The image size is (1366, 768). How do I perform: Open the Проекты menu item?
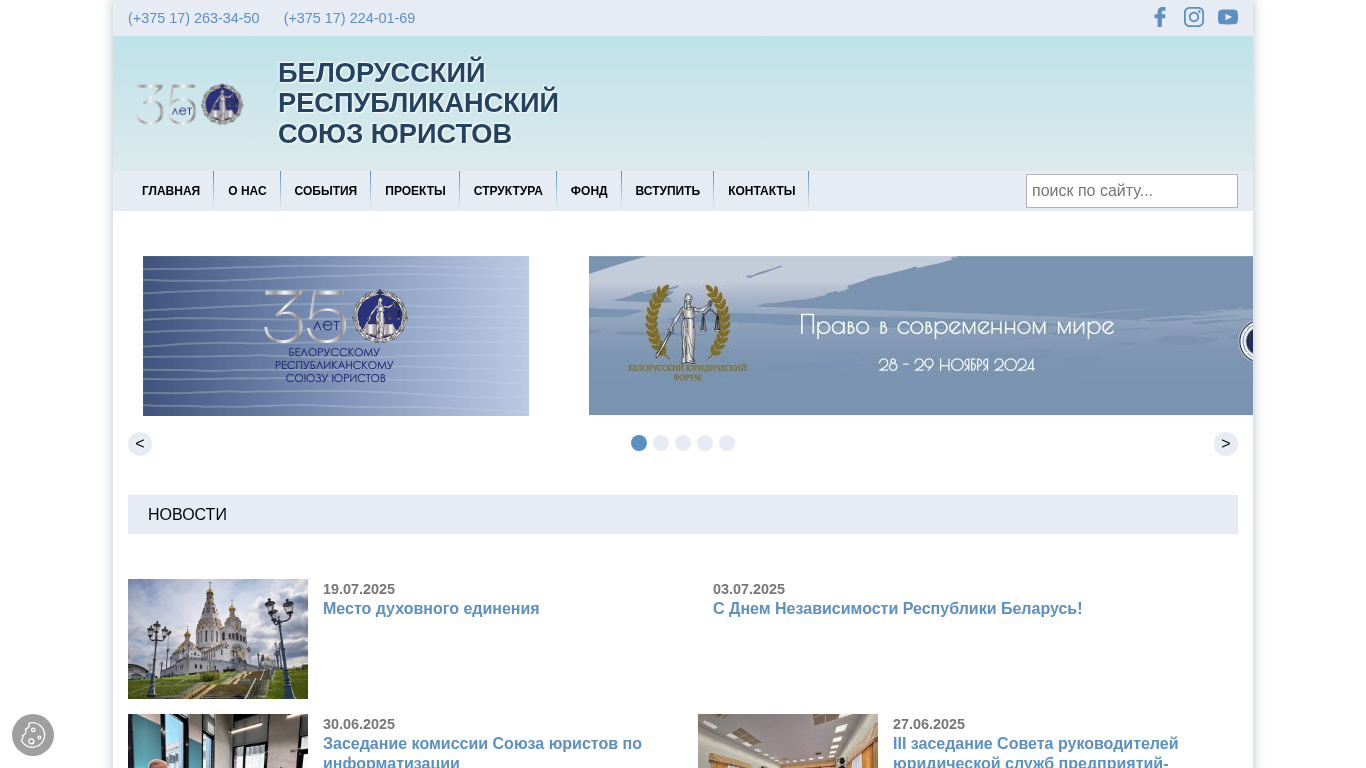pyautogui.click(x=415, y=191)
